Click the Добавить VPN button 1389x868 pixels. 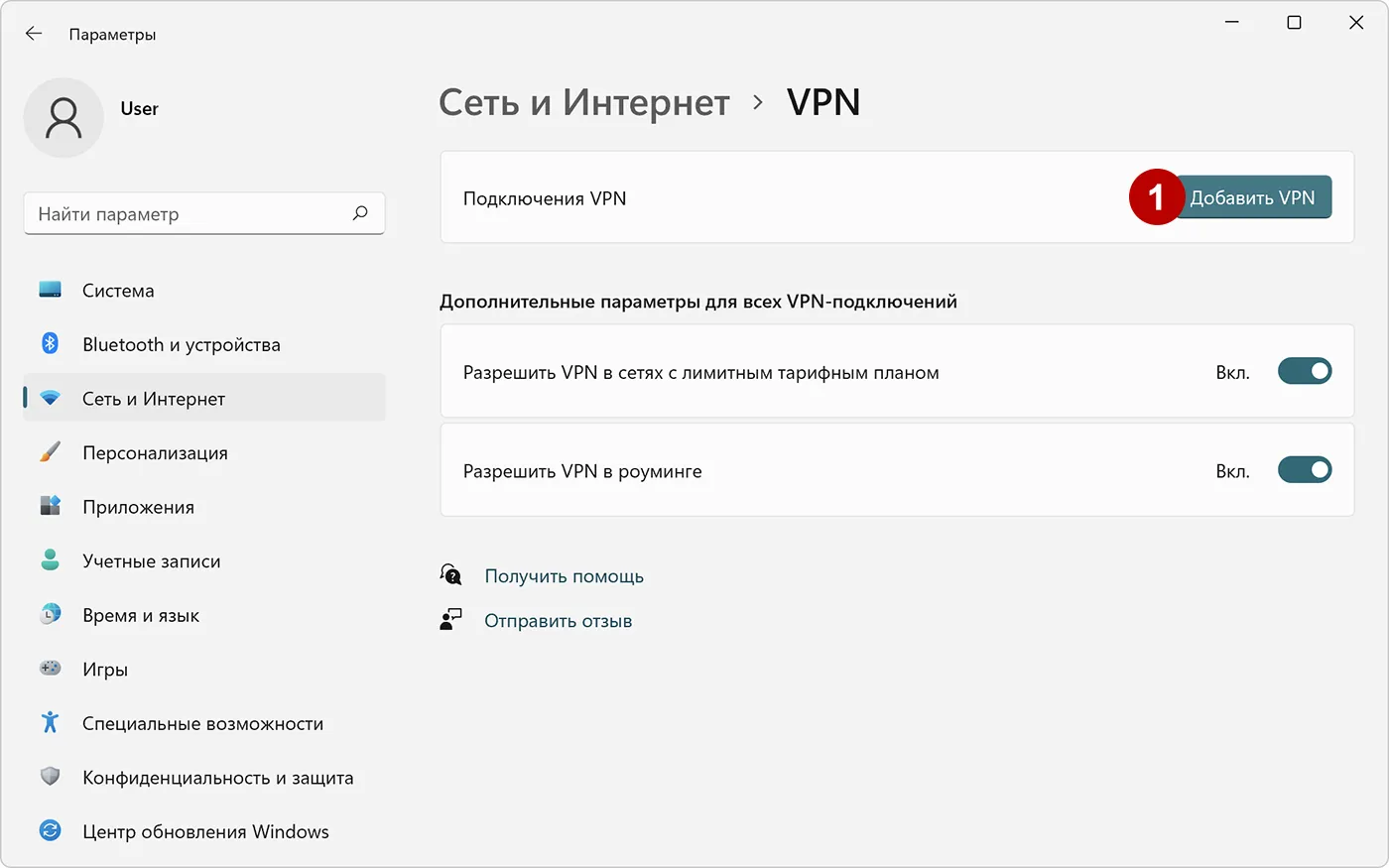tap(1253, 197)
